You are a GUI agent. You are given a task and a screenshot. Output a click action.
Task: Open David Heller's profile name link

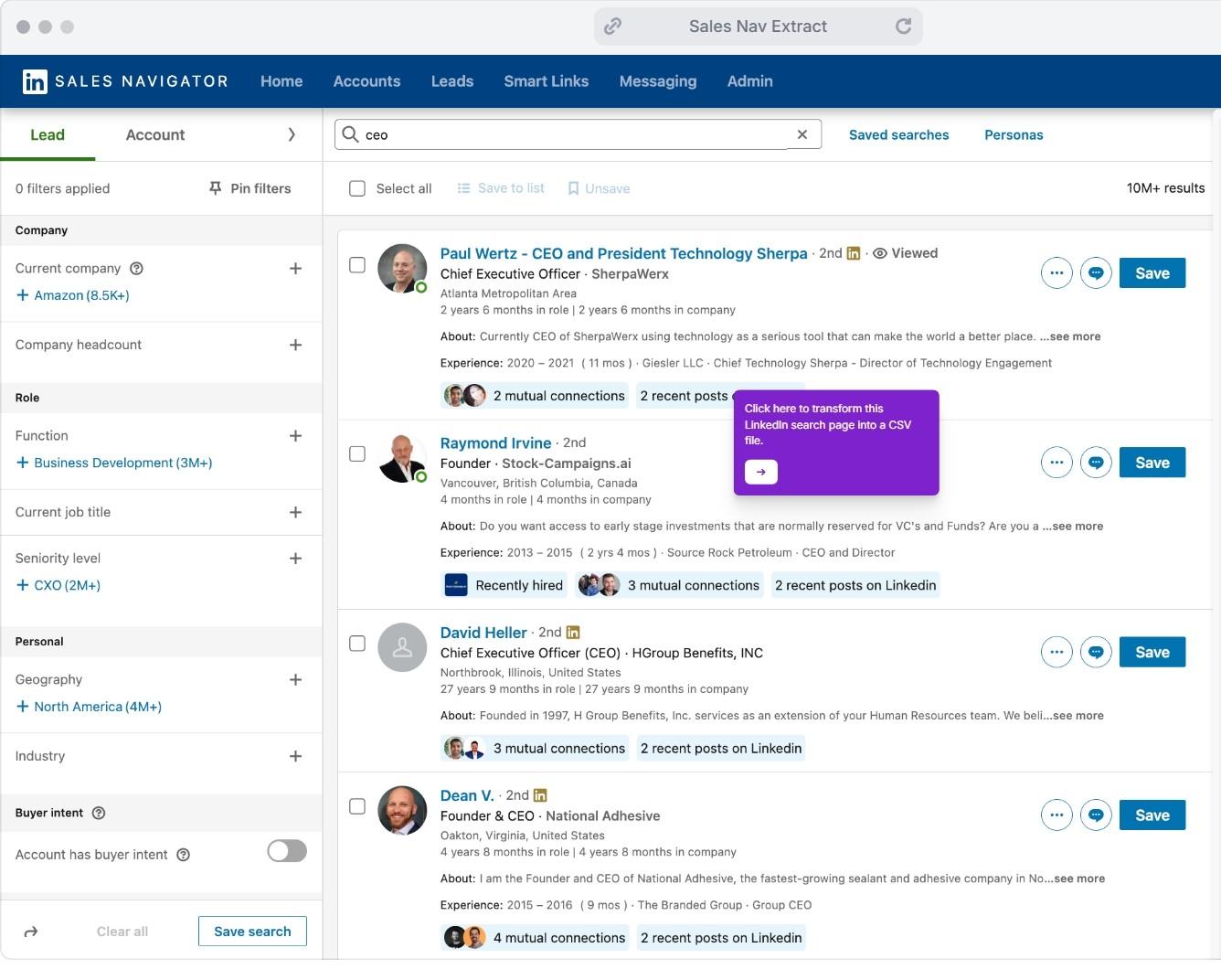[x=483, y=633]
